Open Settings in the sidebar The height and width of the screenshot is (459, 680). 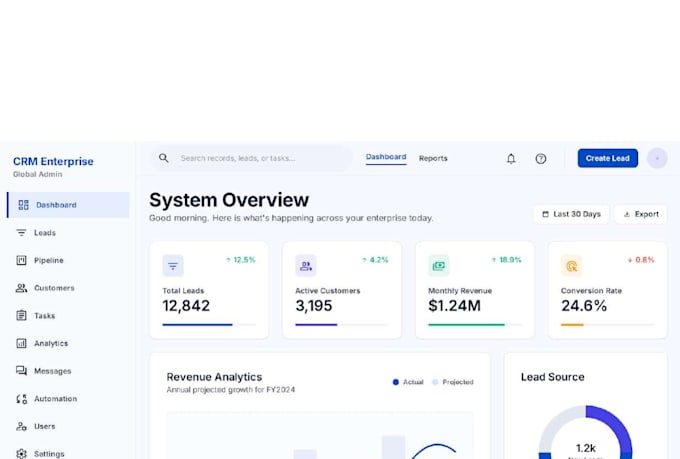(x=68, y=452)
